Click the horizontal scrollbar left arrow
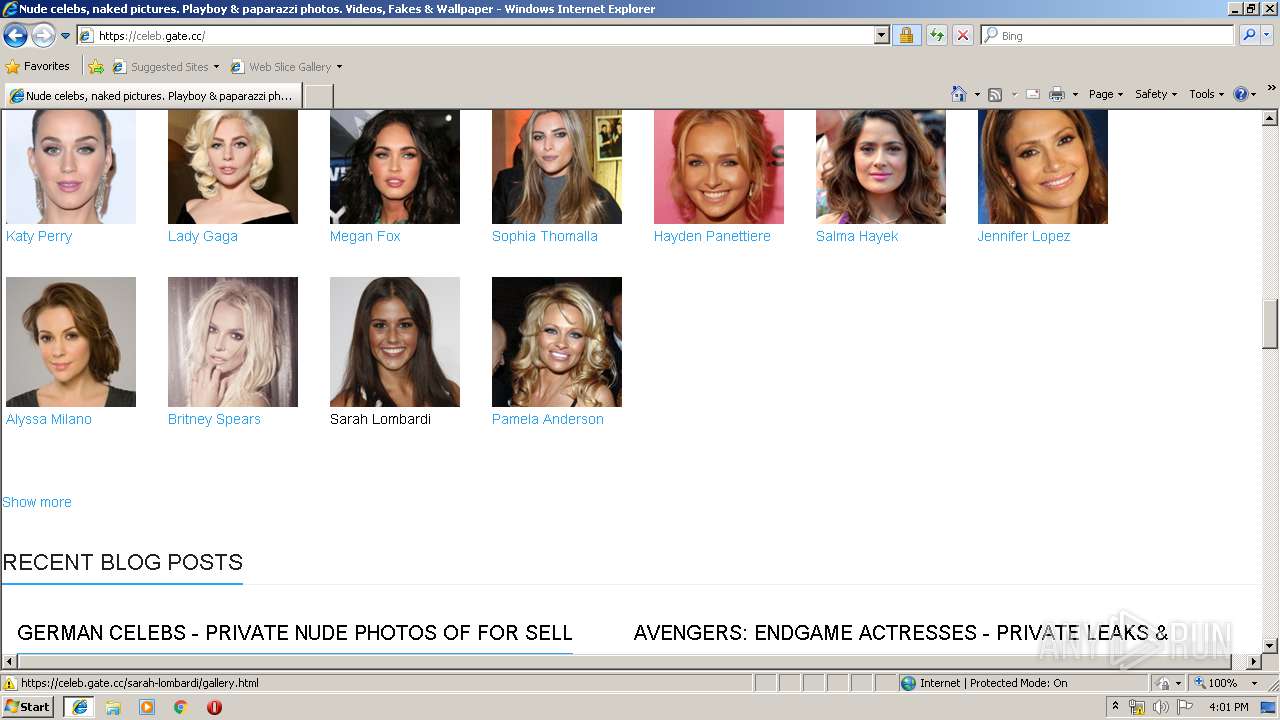1280x720 pixels. tap(9, 661)
